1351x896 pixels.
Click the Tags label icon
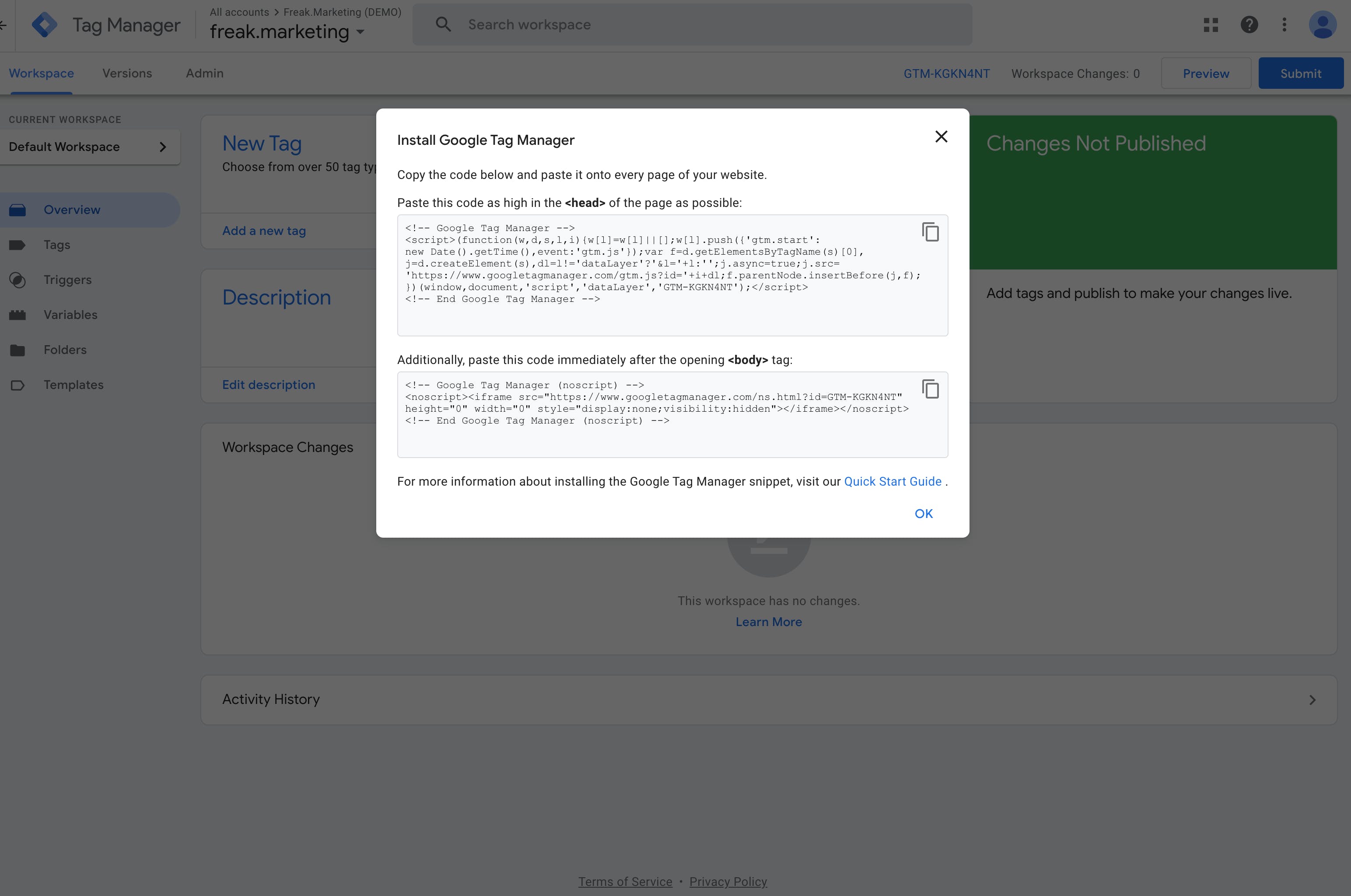pyautogui.click(x=17, y=245)
